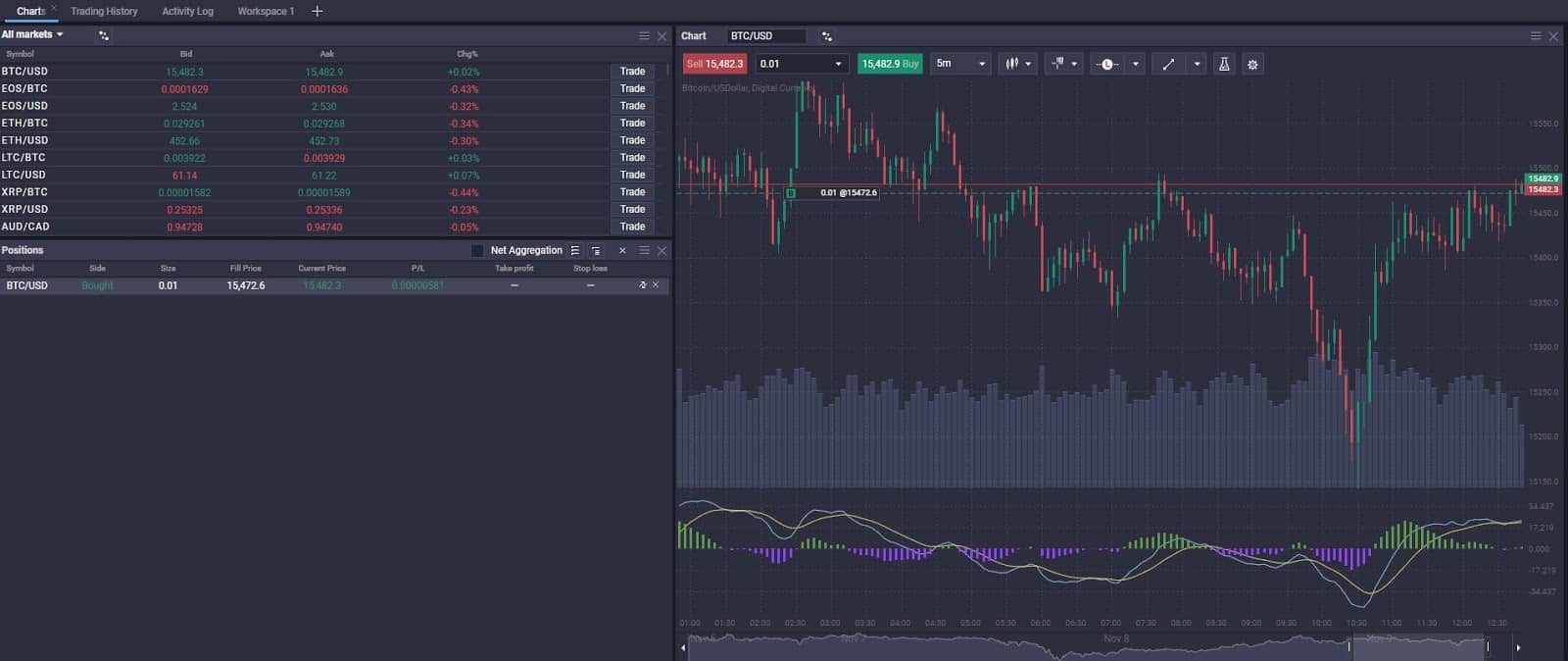This screenshot has height=661, width=1568.
Task: Expand the chart type dropdown arrow
Action: click(x=1028, y=64)
